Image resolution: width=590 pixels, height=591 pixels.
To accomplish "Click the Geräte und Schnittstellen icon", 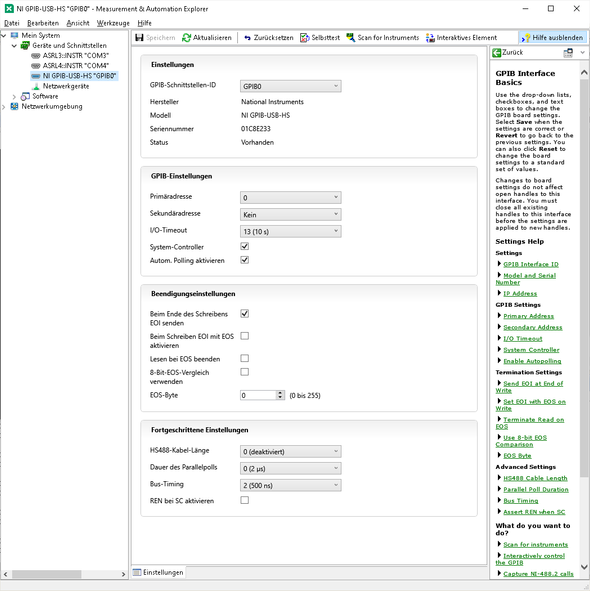I will 25,46.
